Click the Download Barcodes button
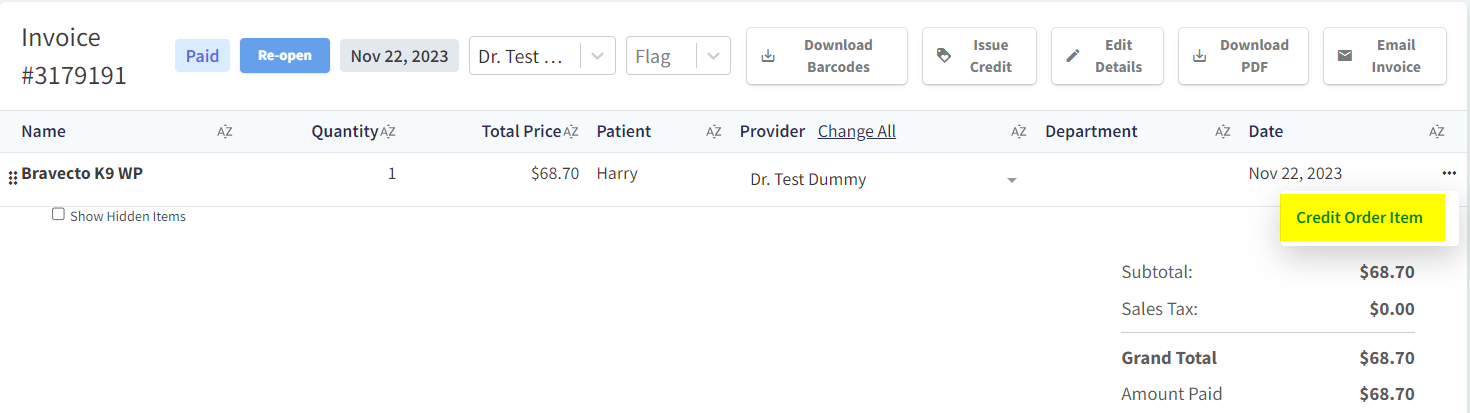 [827, 56]
